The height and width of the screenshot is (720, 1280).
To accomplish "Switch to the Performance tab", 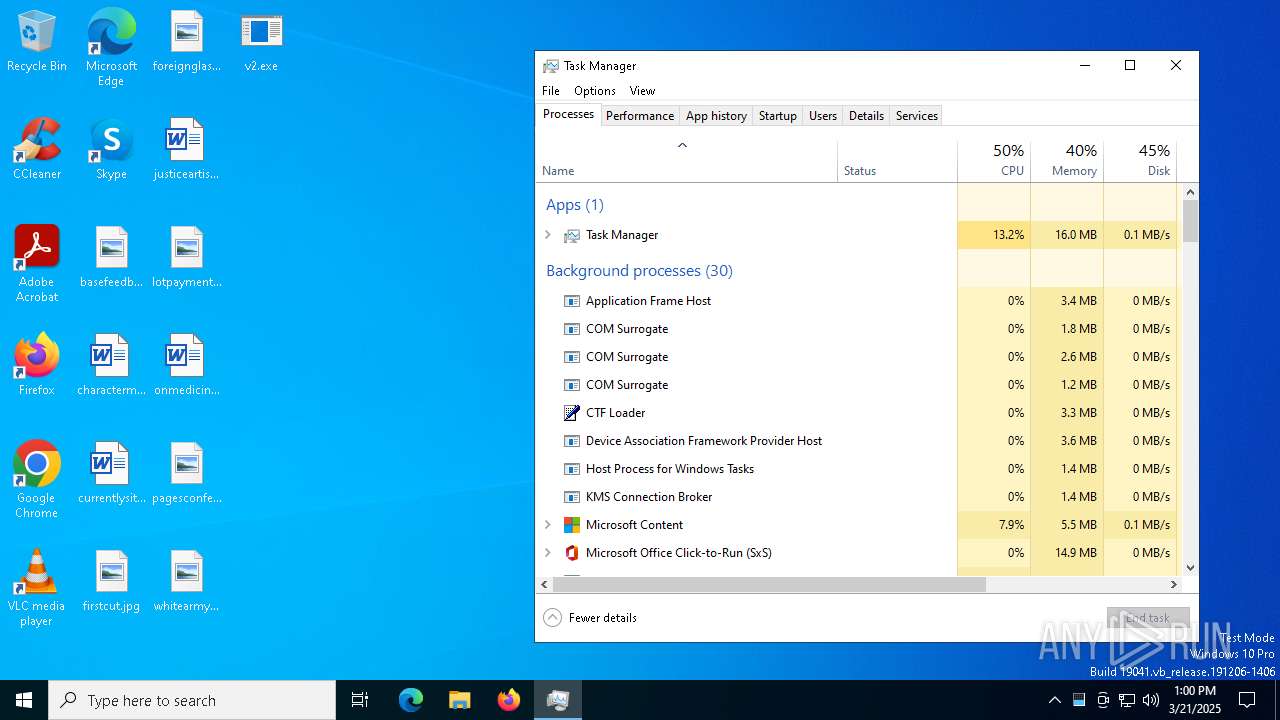I will [x=640, y=116].
